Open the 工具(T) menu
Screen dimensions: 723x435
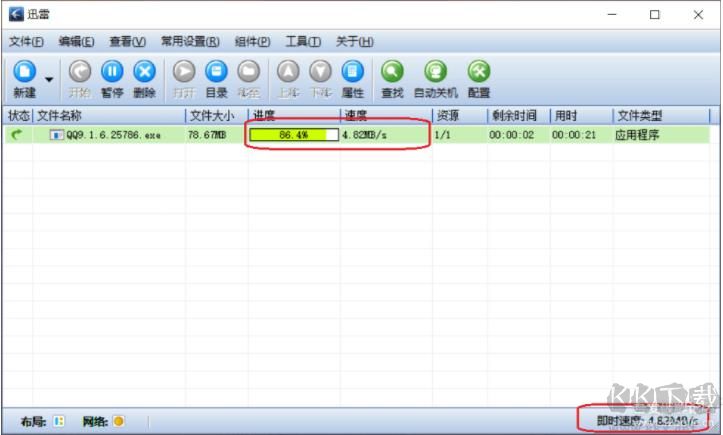303,42
